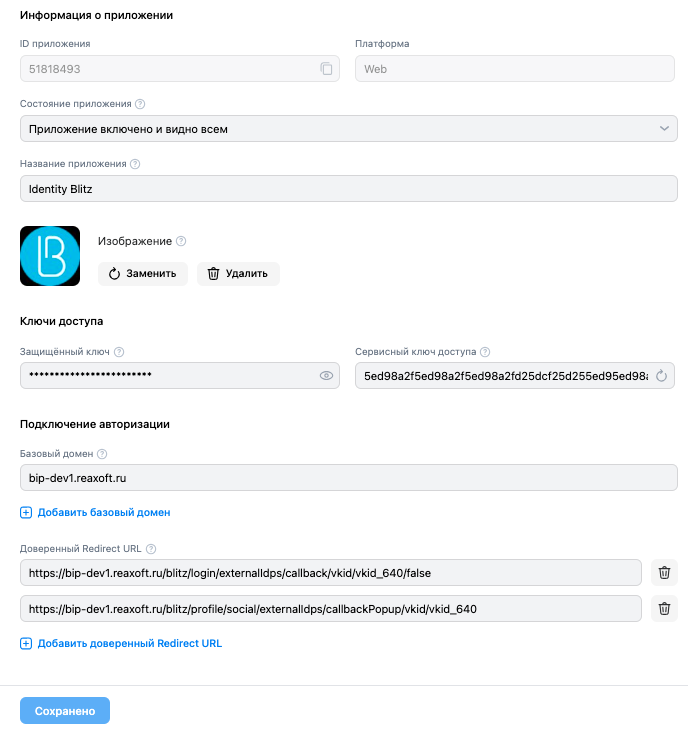
Task: Click the Identity Blitz logo thumbnail
Action: 50,256
